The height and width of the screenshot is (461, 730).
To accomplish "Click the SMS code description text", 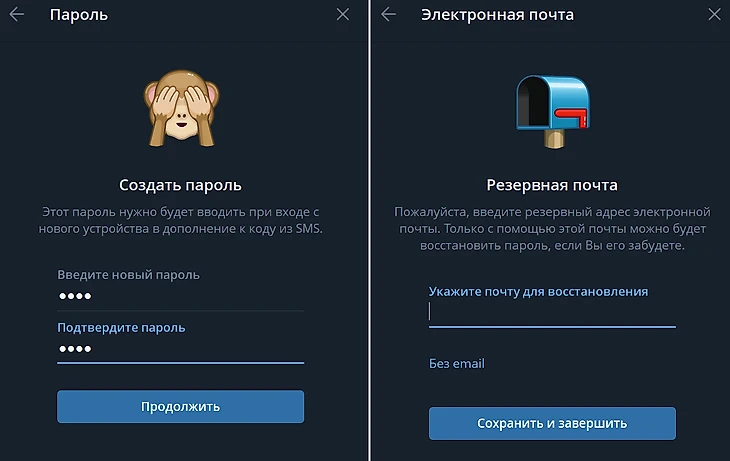I will click(x=181, y=220).
